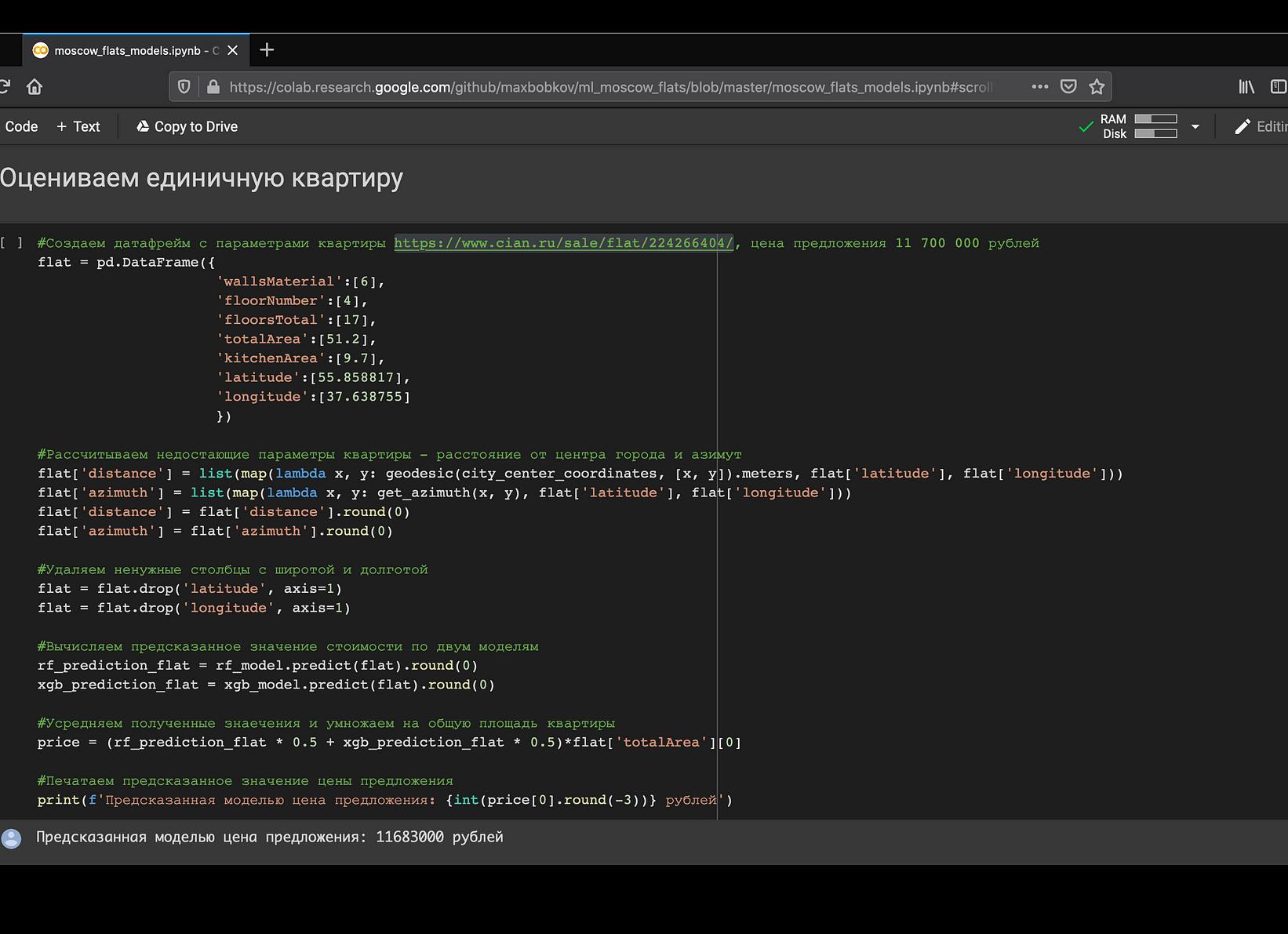Click the geodesic distance calculation line
Viewport: 1288px width, 934px height.
coord(580,474)
